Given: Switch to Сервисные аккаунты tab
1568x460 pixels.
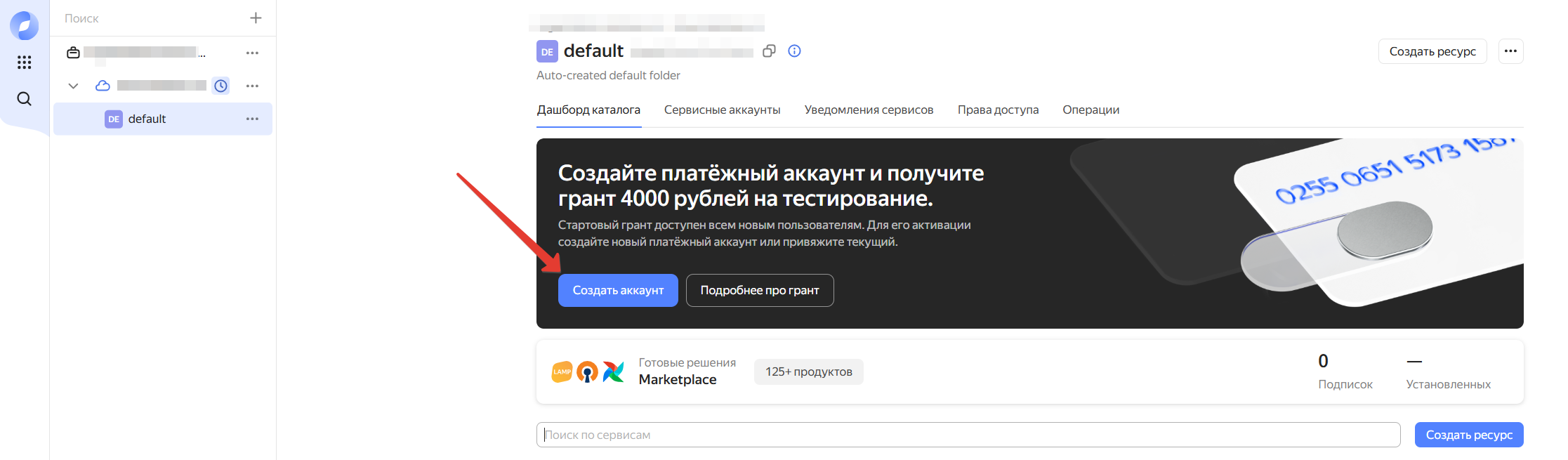Looking at the screenshot, I should pyautogui.click(x=722, y=110).
